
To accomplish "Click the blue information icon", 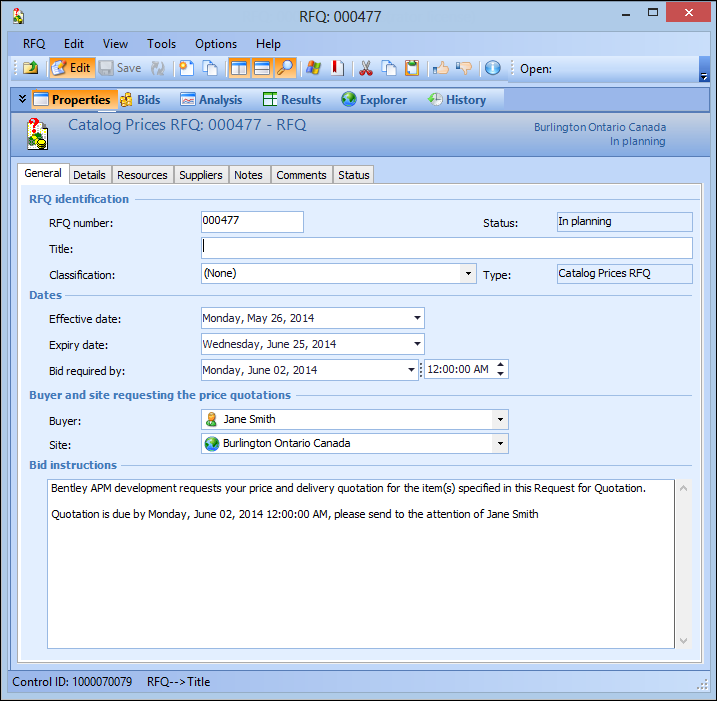I will pos(492,68).
